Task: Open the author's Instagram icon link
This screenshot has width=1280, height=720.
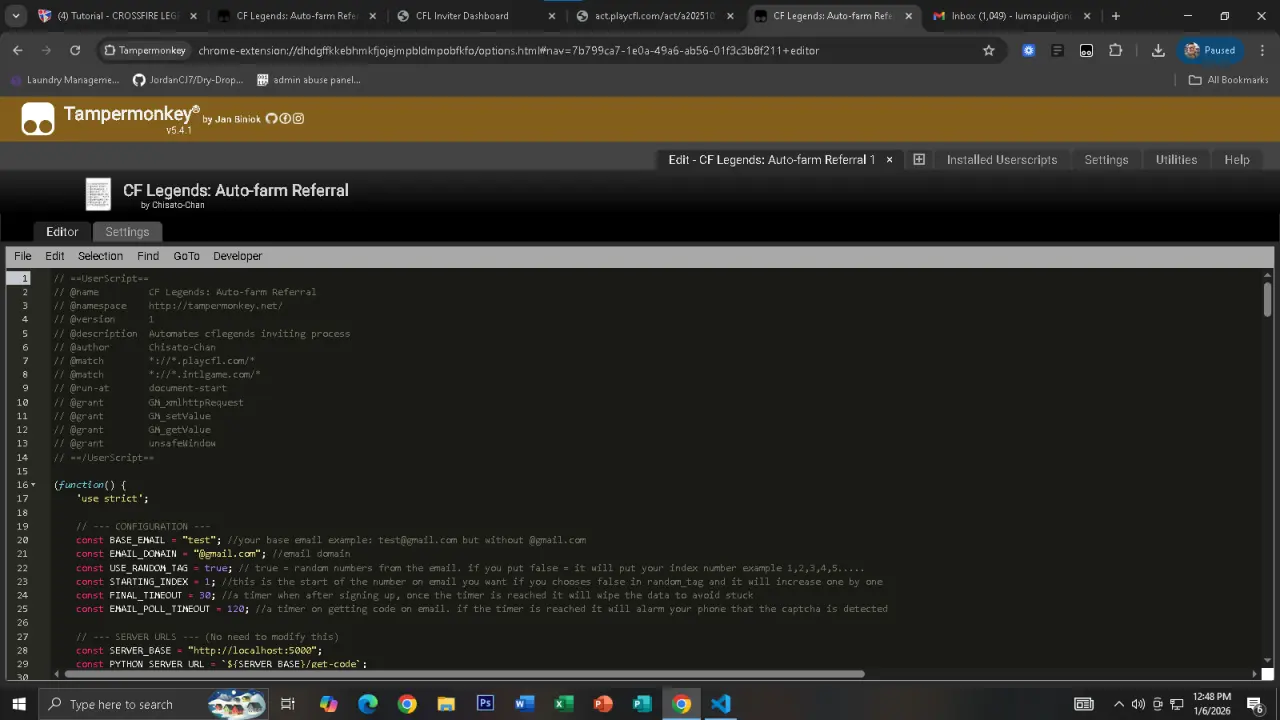Action: tap(298, 119)
